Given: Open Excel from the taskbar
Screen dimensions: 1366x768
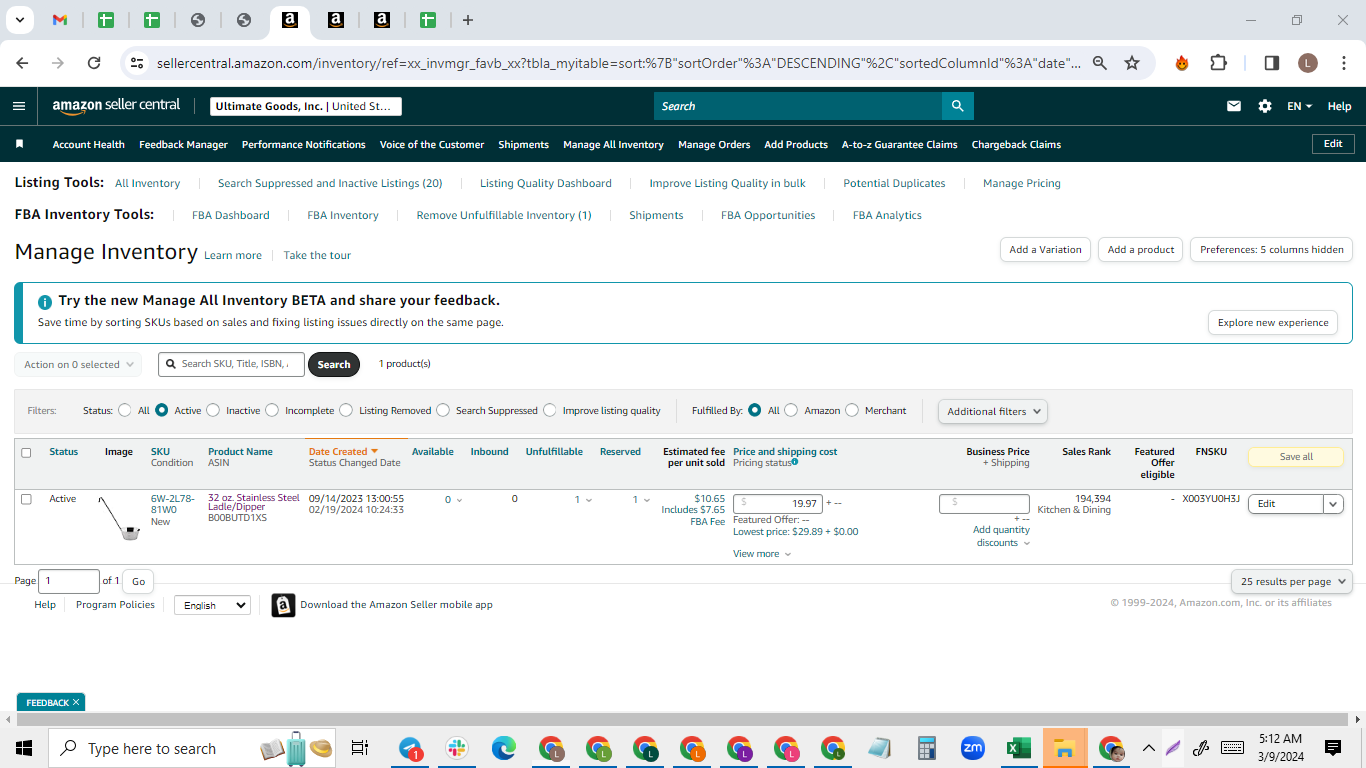Looking at the screenshot, I should (x=1018, y=748).
